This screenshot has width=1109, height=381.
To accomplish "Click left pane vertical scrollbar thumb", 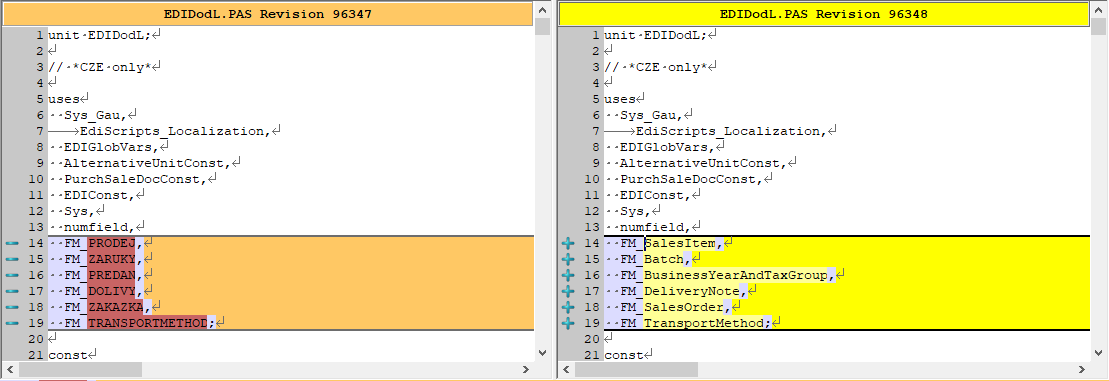I will tap(542, 27).
